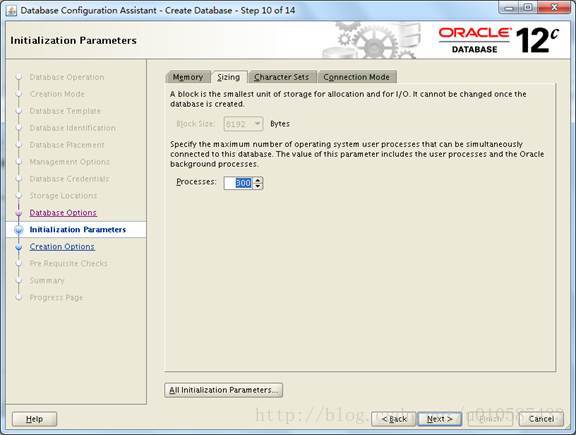
Task: Click the Java icon in title bar
Action: (x=11, y=10)
